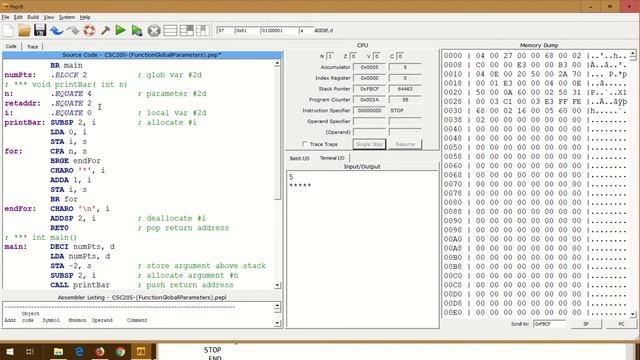Image resolution: width=640 pixels, height=360 pixels.
Task: Switch to the code-only view layout icon
Action: tap(170, 31)
